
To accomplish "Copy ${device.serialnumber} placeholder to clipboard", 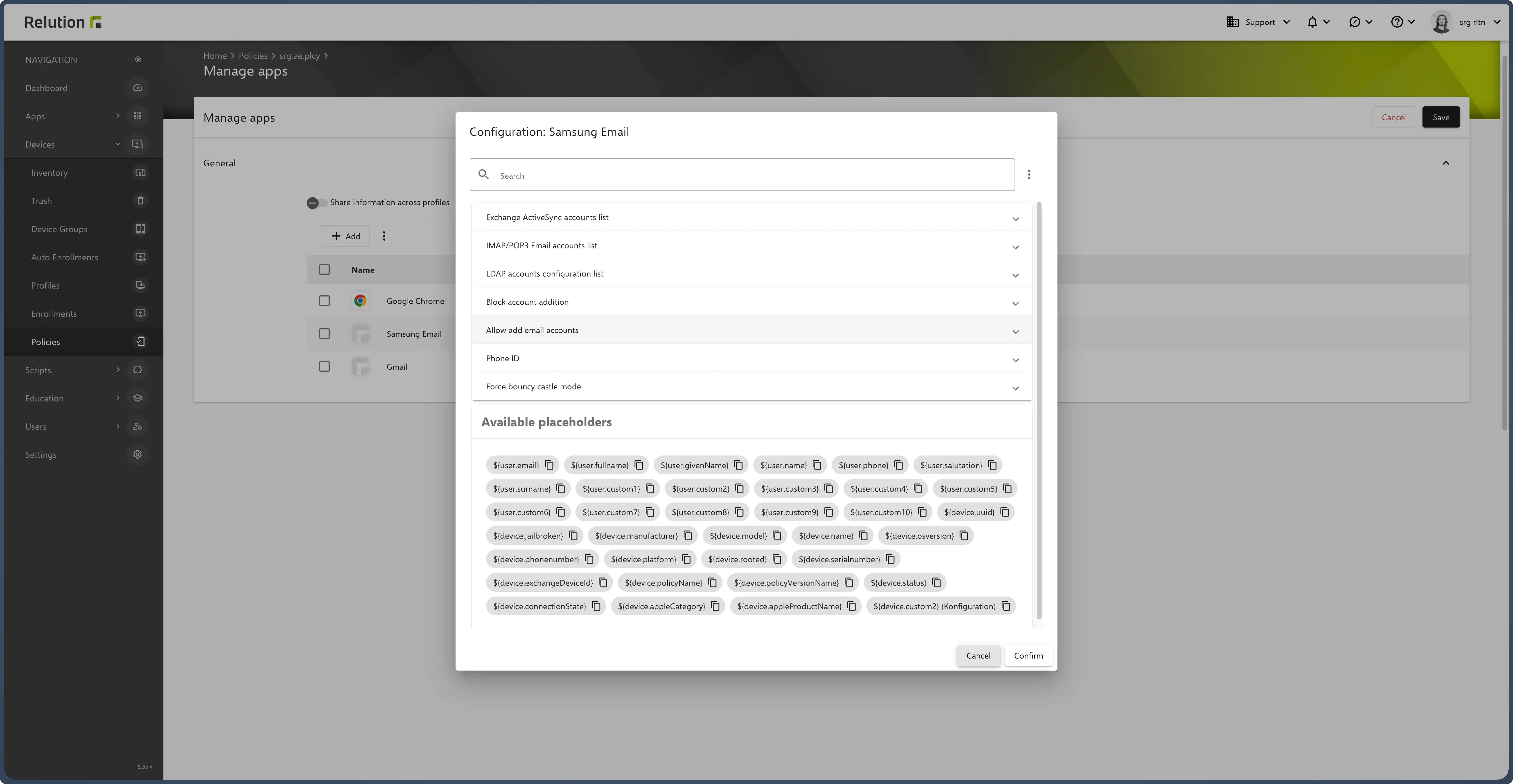I will pos(891,559).
